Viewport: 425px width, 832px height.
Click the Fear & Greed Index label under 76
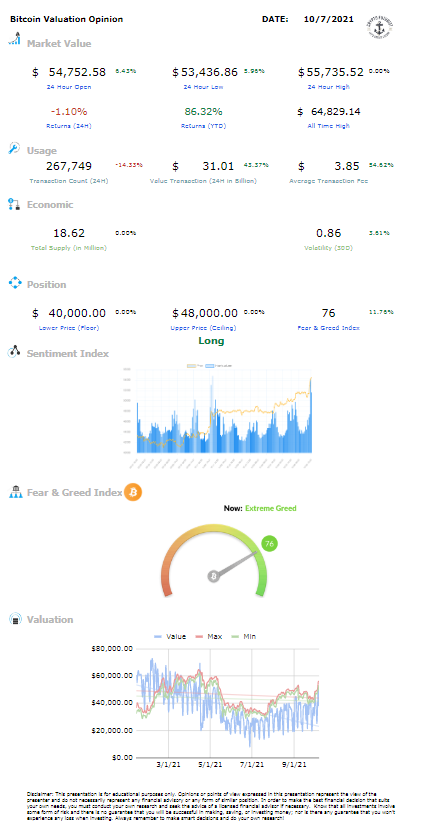[329, 328]
